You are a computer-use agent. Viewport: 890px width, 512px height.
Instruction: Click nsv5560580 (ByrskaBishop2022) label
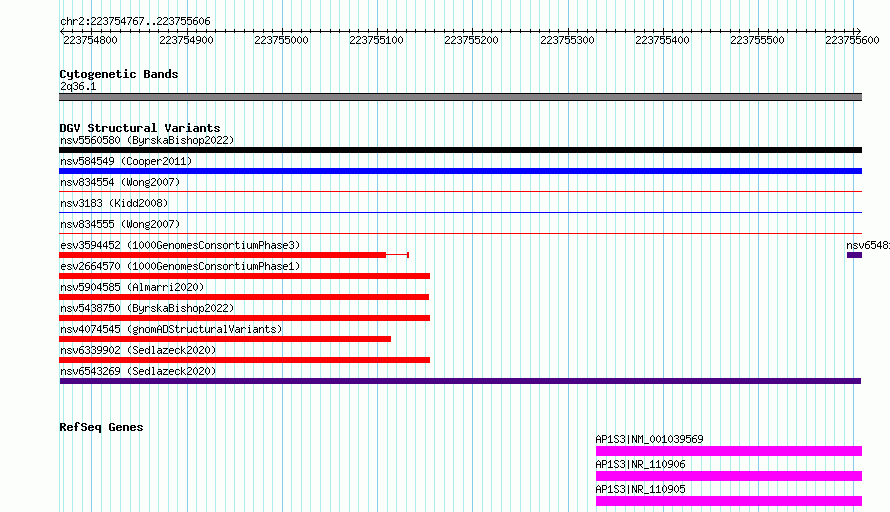[x=147, y=140]
